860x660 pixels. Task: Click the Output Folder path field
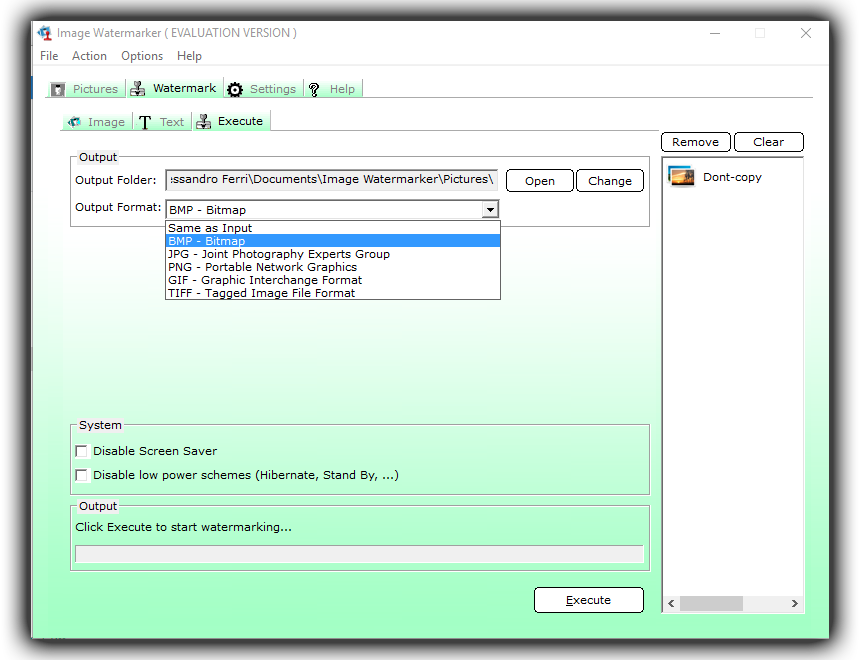click(x=332, y=179)
